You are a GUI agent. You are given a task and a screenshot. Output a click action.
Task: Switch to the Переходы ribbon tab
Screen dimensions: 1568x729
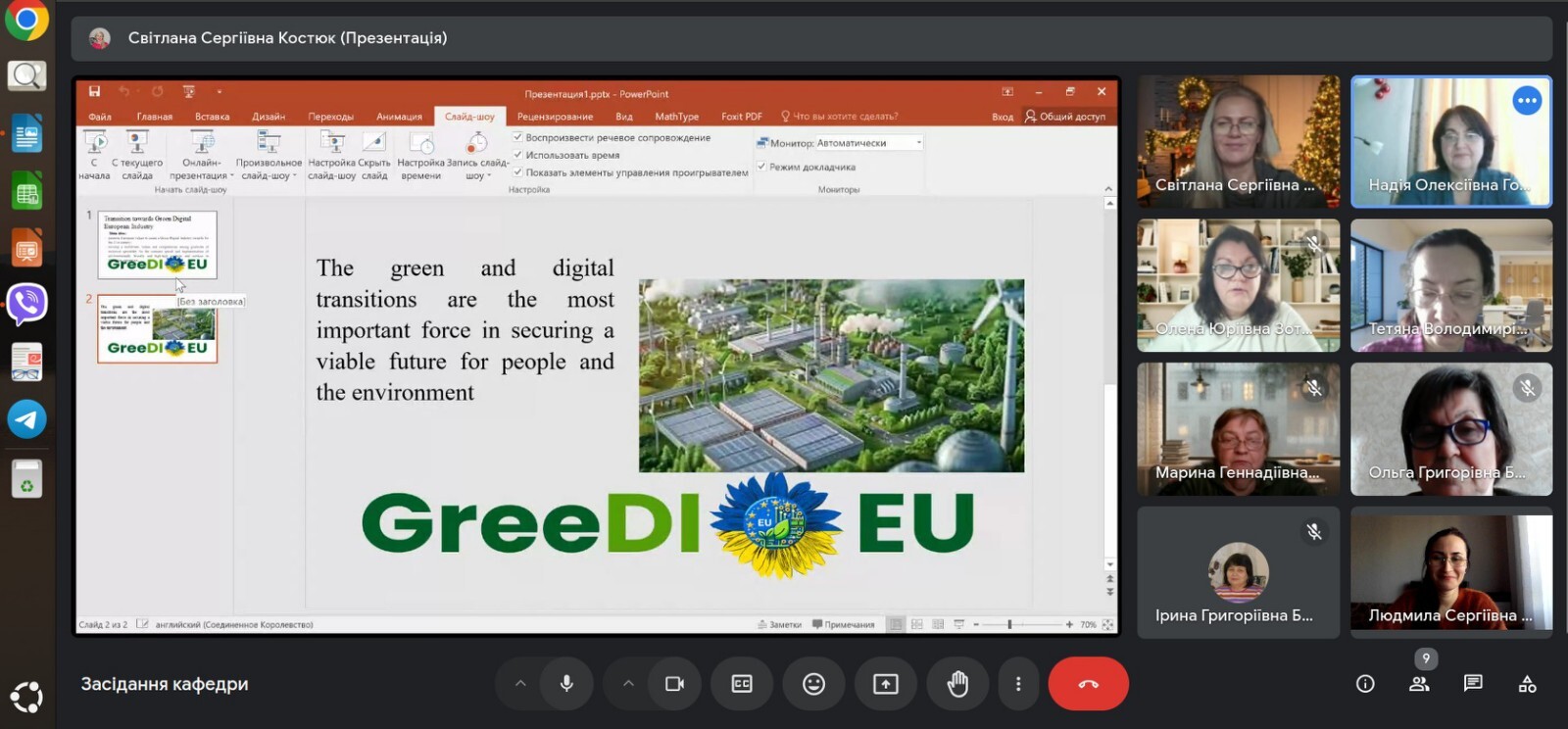331,117
